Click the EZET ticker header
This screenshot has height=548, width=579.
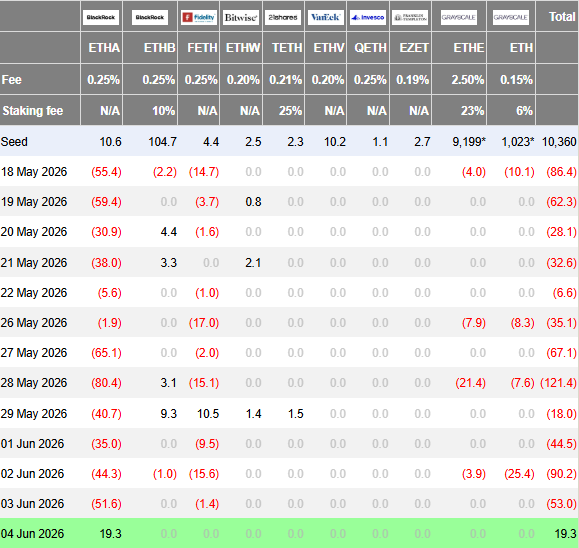click(x=414, y=48)
